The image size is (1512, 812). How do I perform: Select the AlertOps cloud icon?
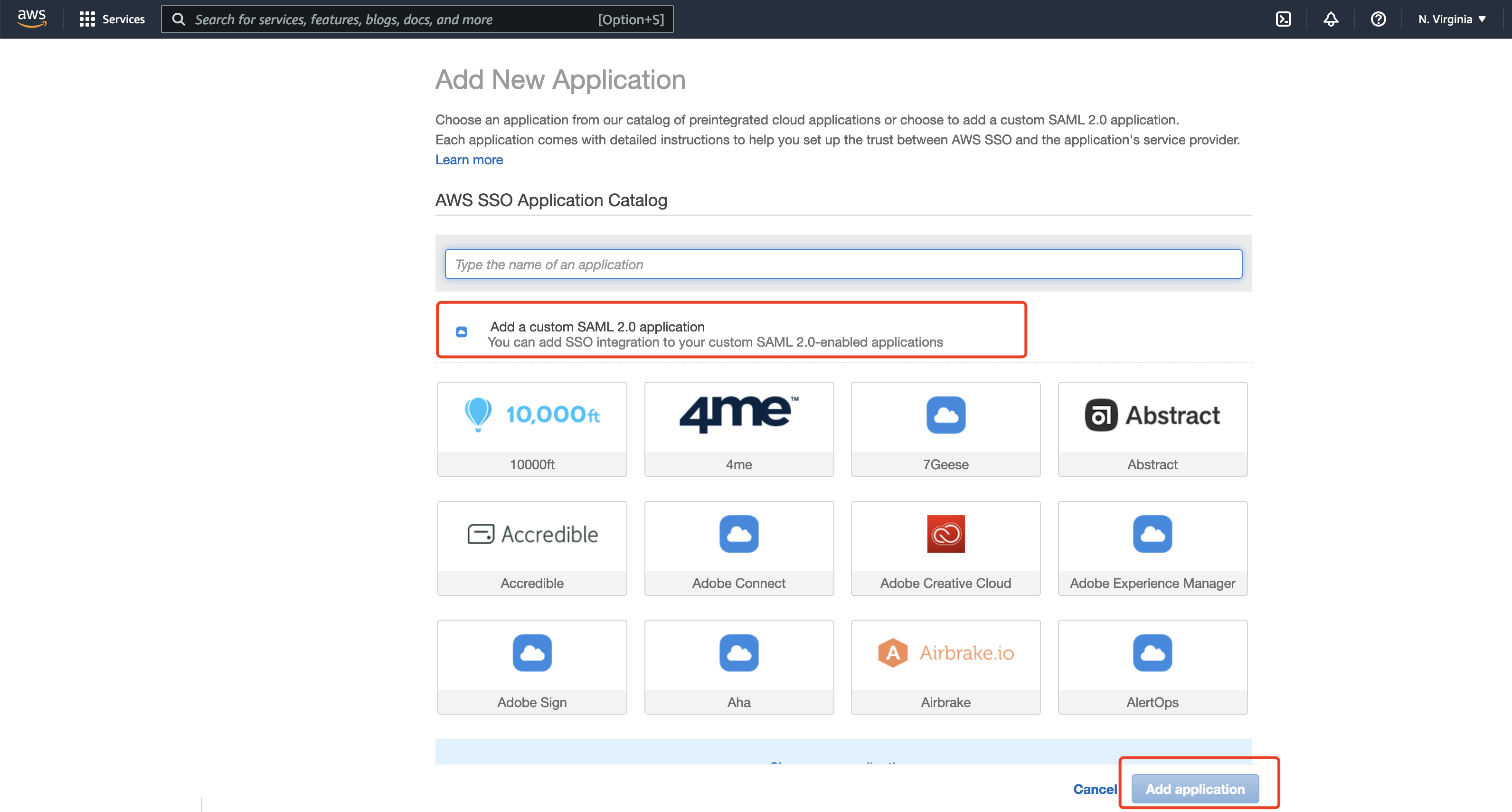(1152, 653)
